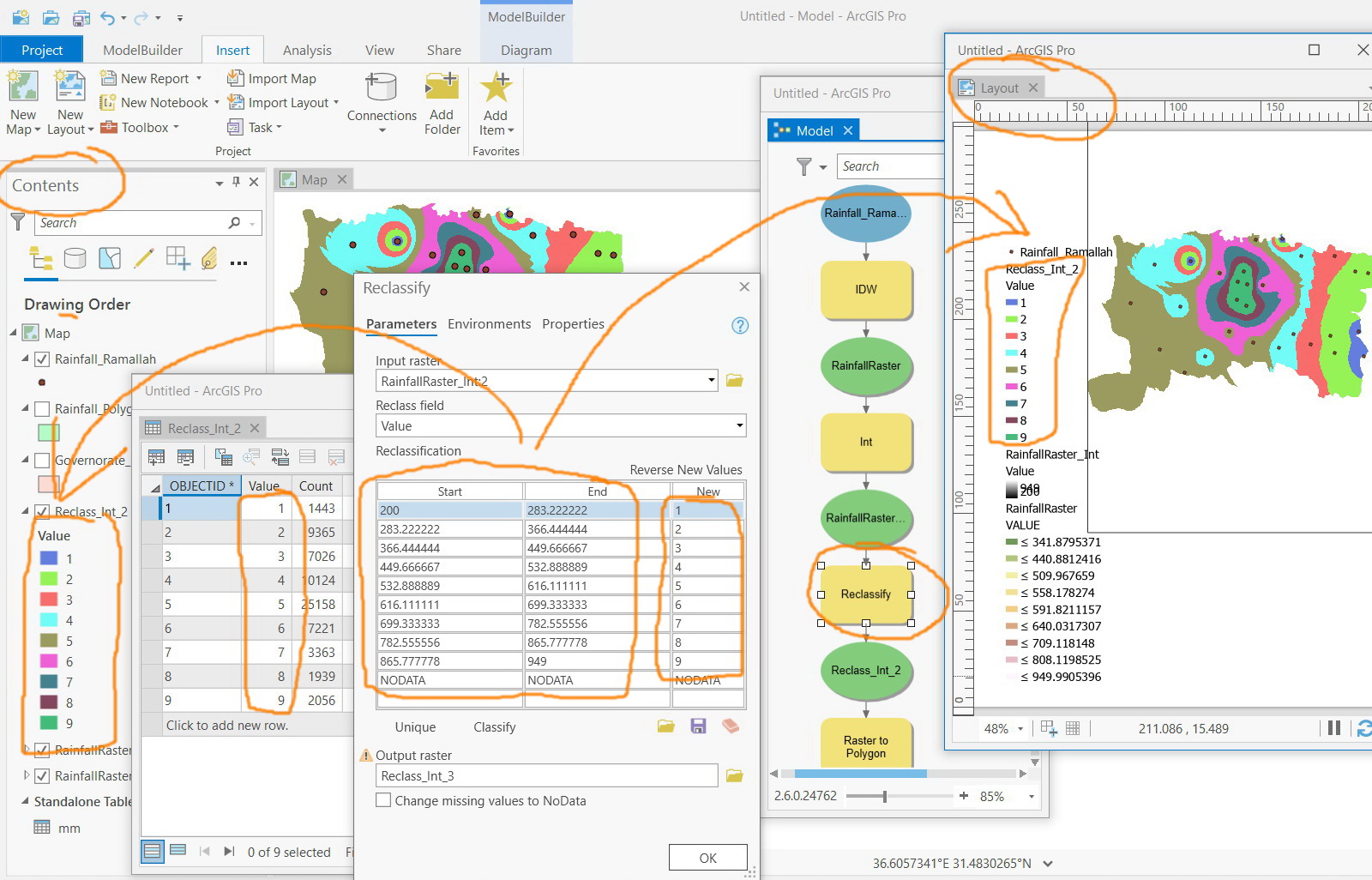This screenshot has height=880, width=1372.
Task: Click the Unique button
Action: tap(415, 727)
